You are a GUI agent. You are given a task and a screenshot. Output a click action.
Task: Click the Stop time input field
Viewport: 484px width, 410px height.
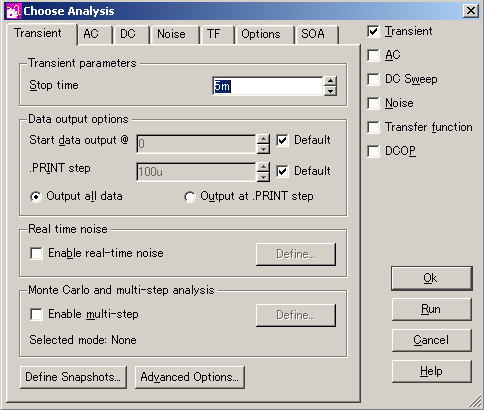point(268,86)
